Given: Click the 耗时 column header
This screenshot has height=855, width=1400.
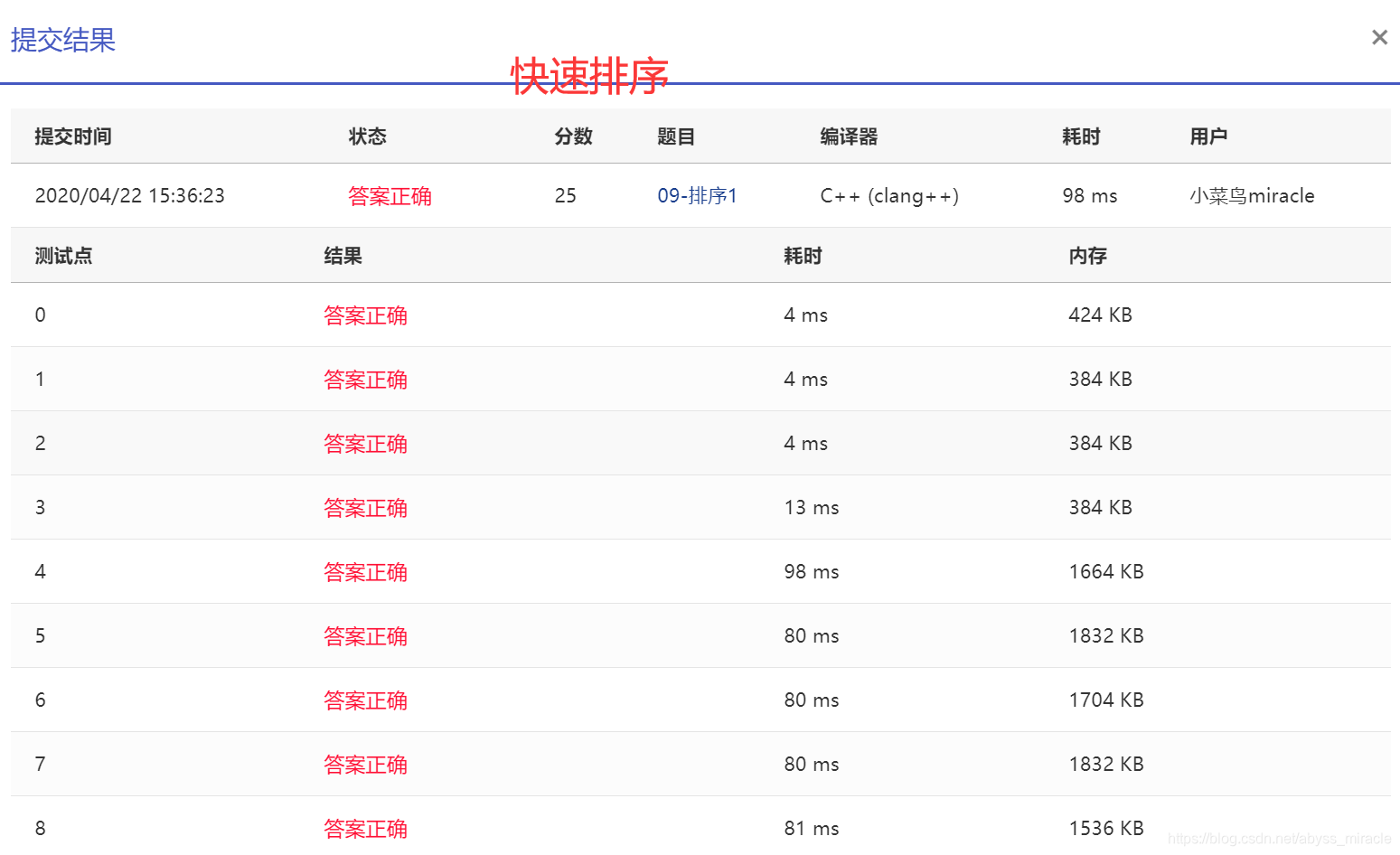Looking at the screenshot, I should (1079, 136).
